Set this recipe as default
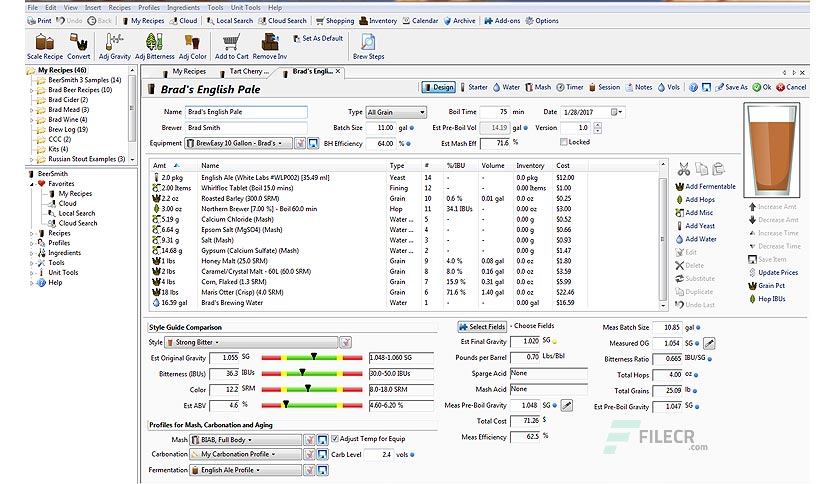 pyautogui.click(x=318, y=38)
